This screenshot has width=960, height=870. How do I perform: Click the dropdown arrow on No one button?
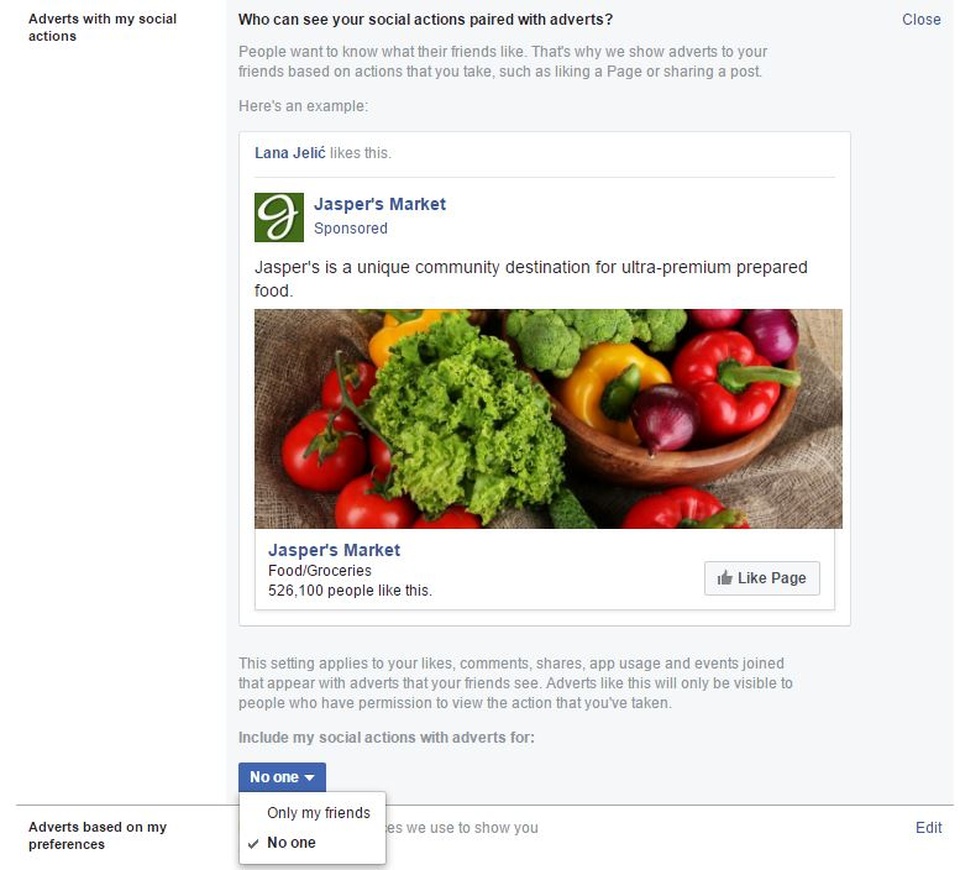[x=309, y=778]
